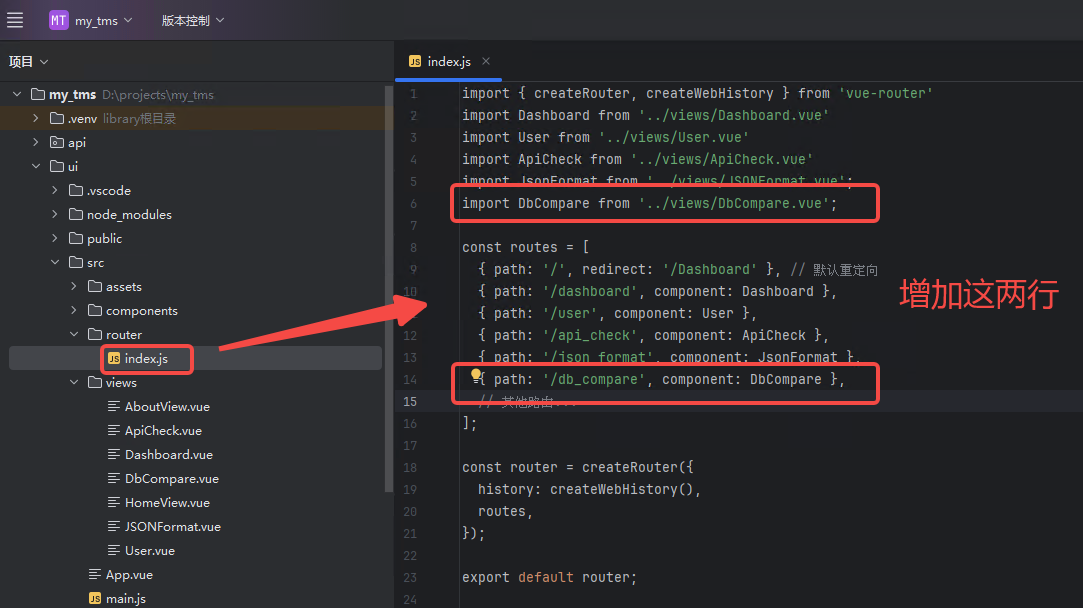Click the 'const routes = [' line
The height and width of the screenshot is (608, 1083).
tap(526, 247)
